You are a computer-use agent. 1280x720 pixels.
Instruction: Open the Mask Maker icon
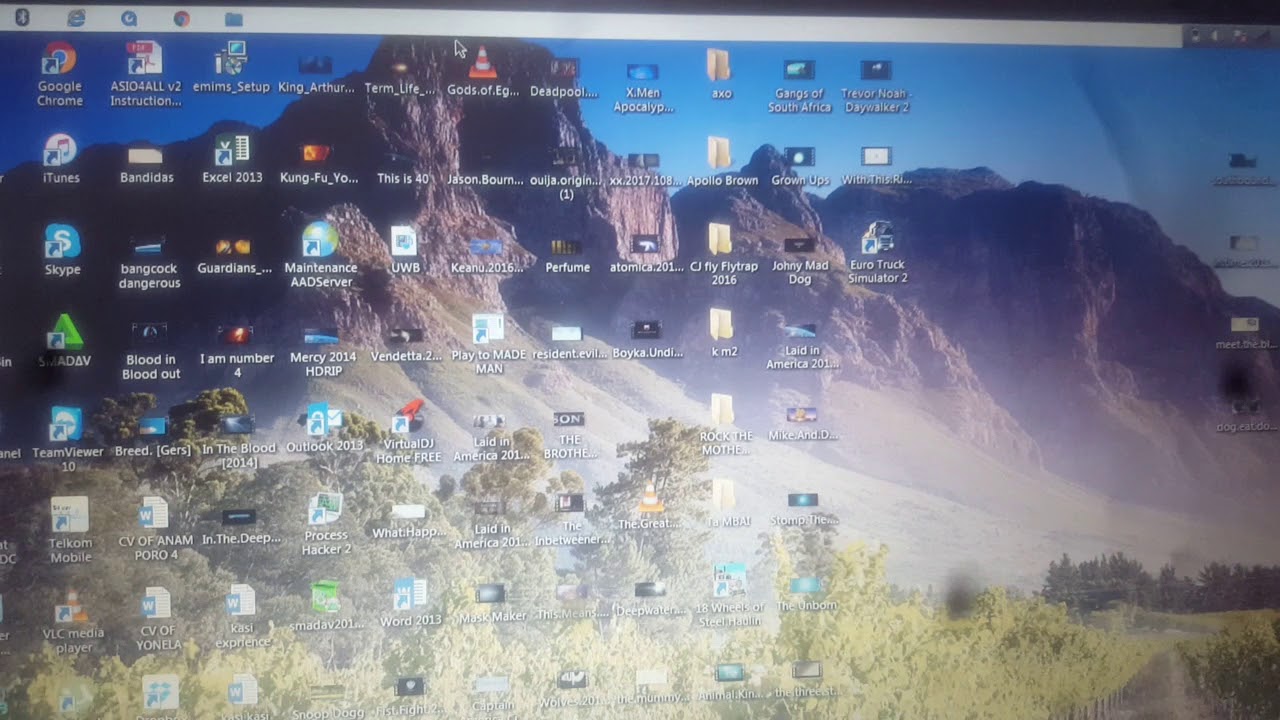coord(492,603)
